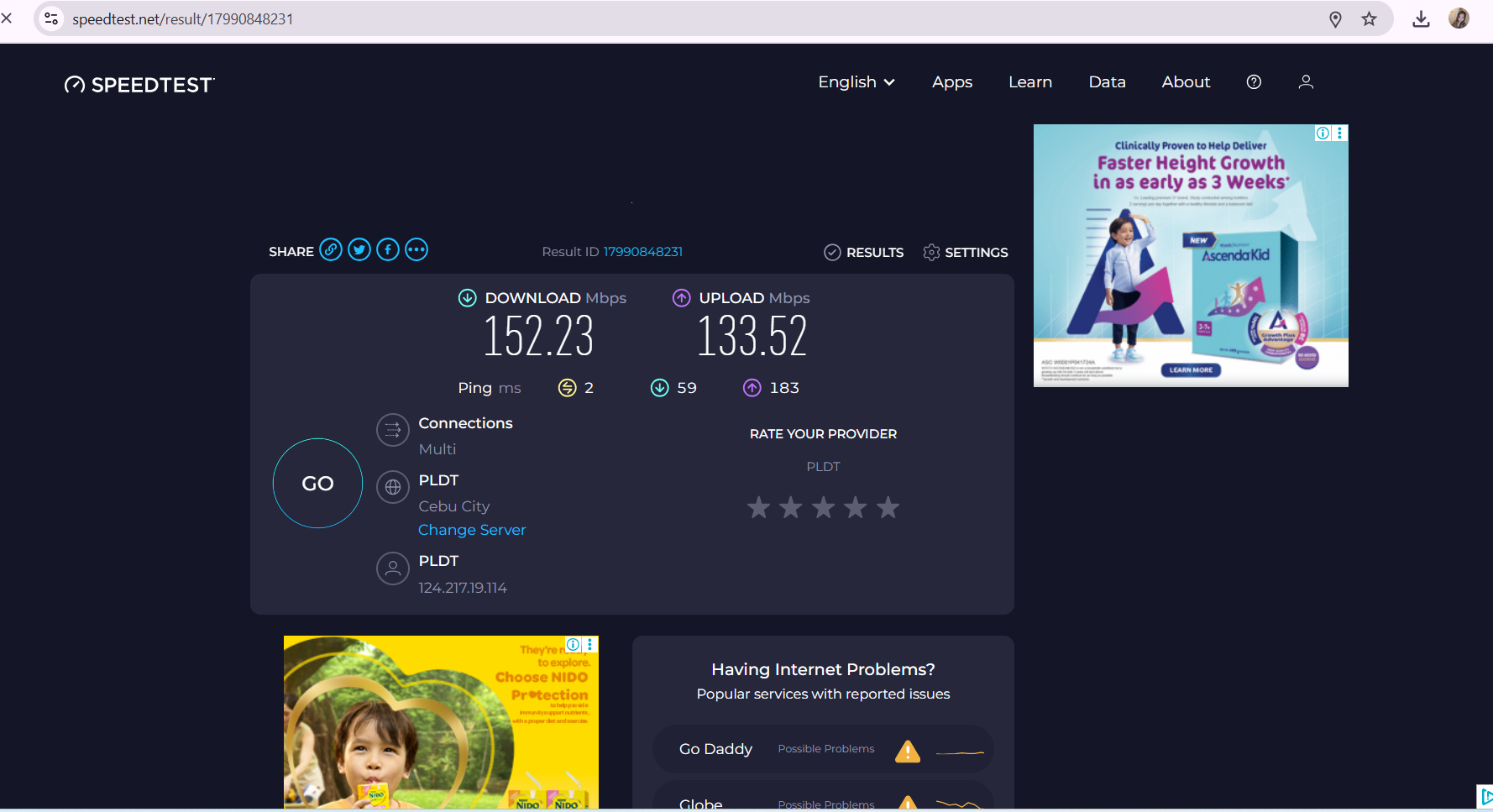Click Change Server link

(x=472, y=530)
